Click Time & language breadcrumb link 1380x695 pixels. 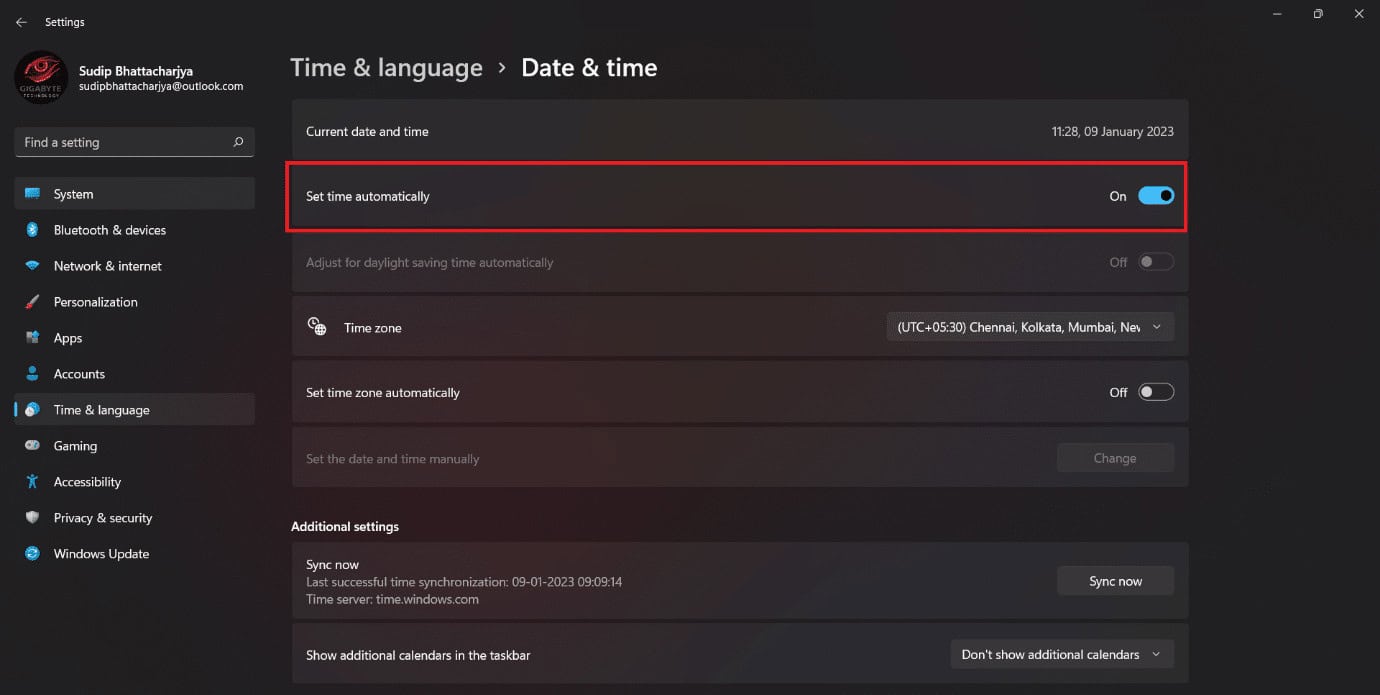(x=386, y=68)
